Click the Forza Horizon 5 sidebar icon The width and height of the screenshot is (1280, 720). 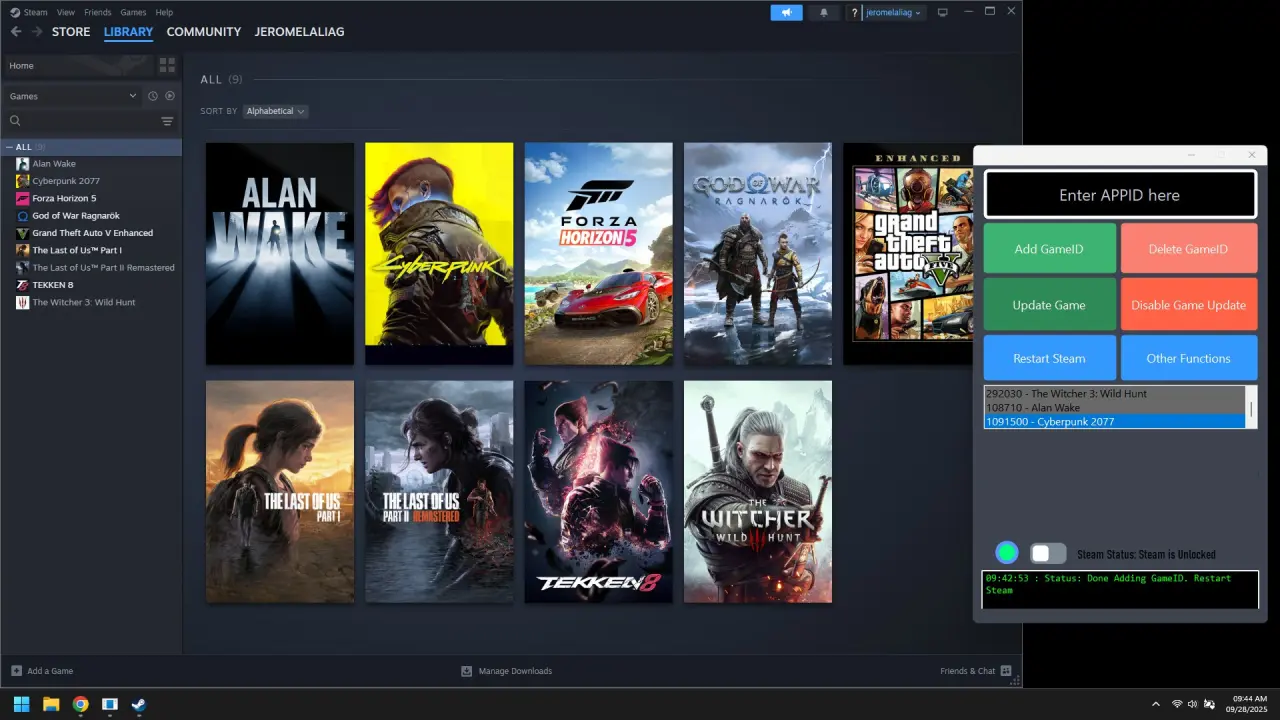[x=23, y=198]
